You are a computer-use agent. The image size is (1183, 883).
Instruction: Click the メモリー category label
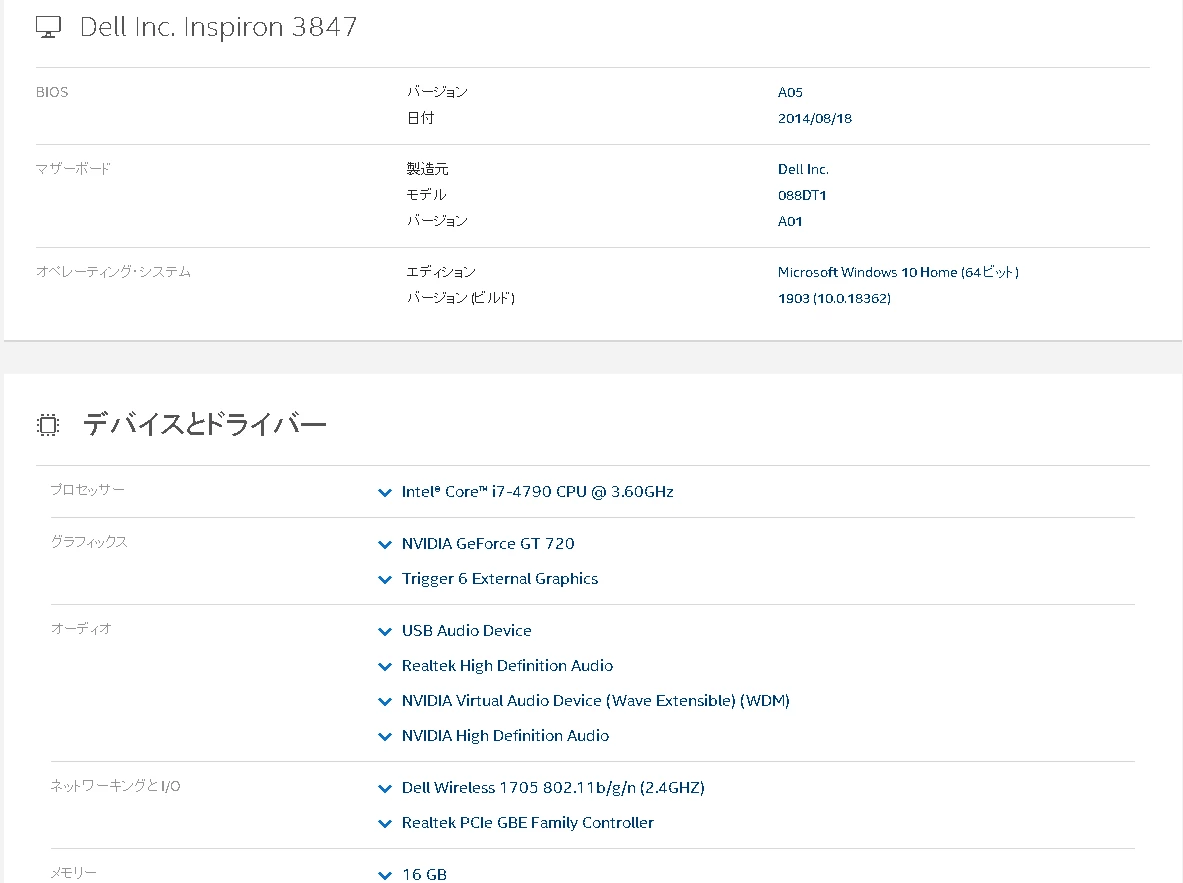tap(74, 873)
